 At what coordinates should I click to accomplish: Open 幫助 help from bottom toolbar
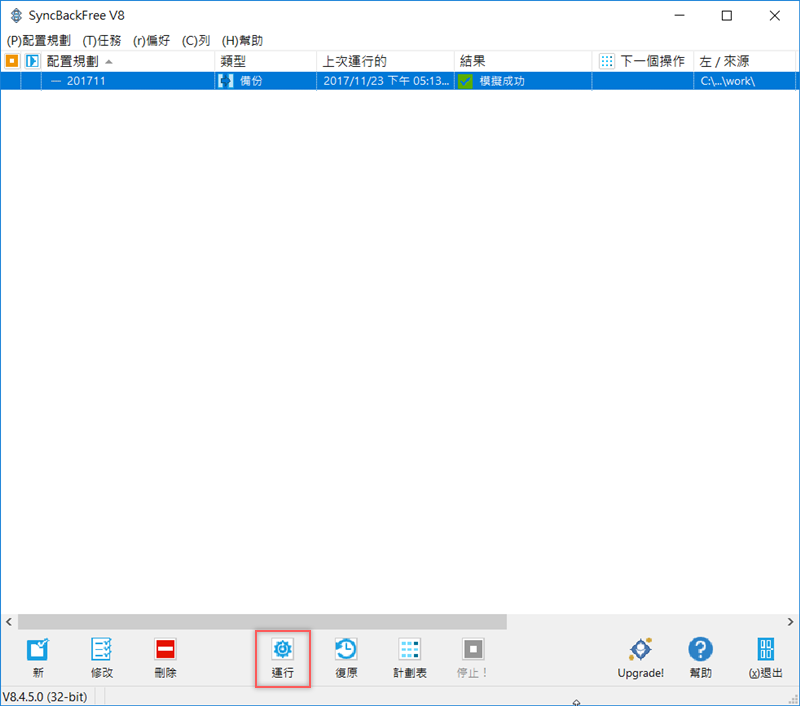click(x=701, y=658)
